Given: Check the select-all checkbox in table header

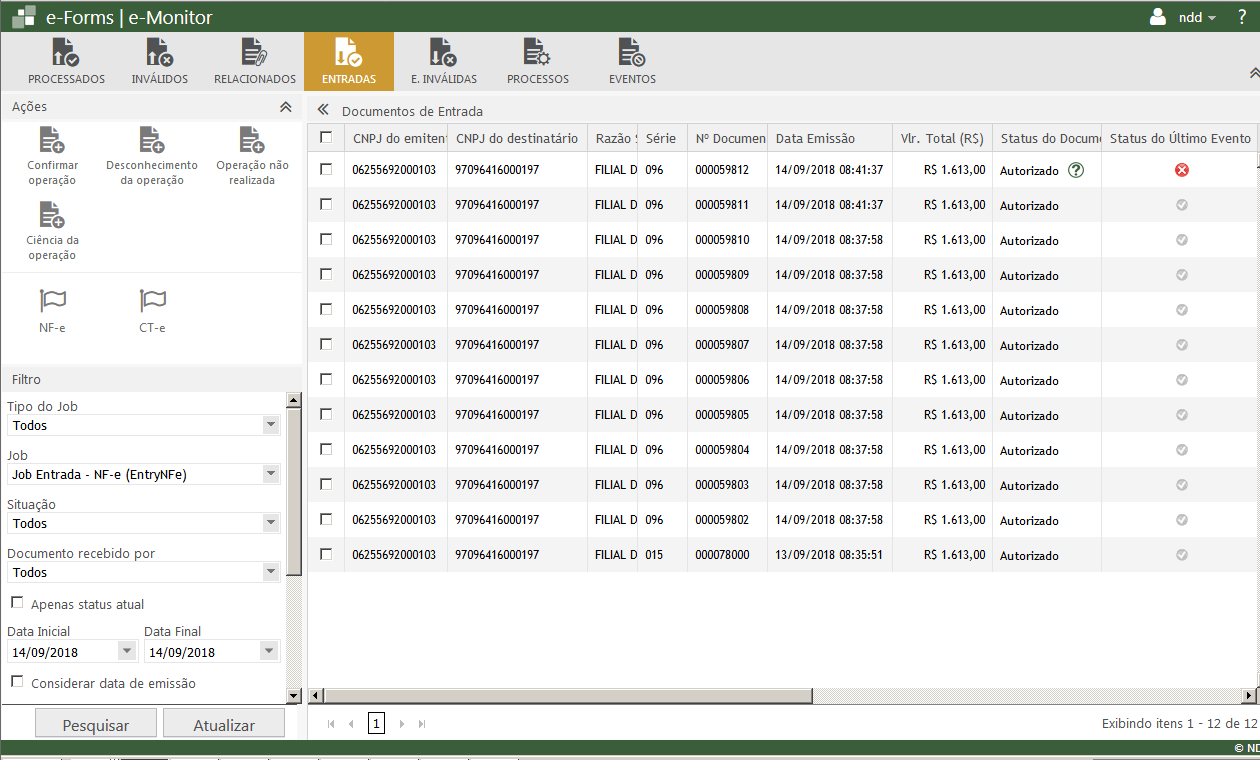Looking at the screenshot, I should tap(326, 138).
